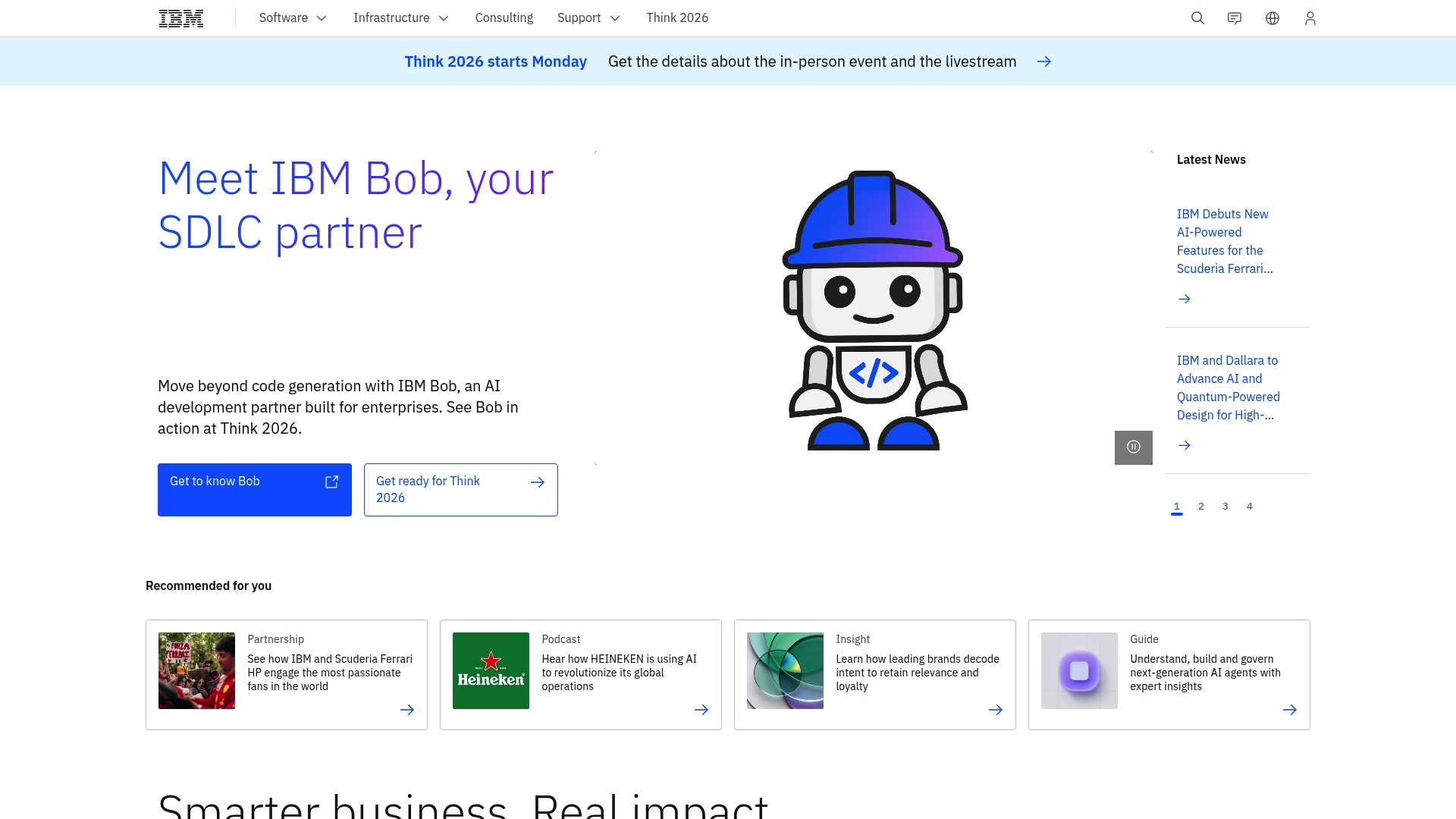Click the arrow icon in Think 2026 banner
Image resolution: width=1456 pixels, height=819 pixels.
tap(1044, 61)
